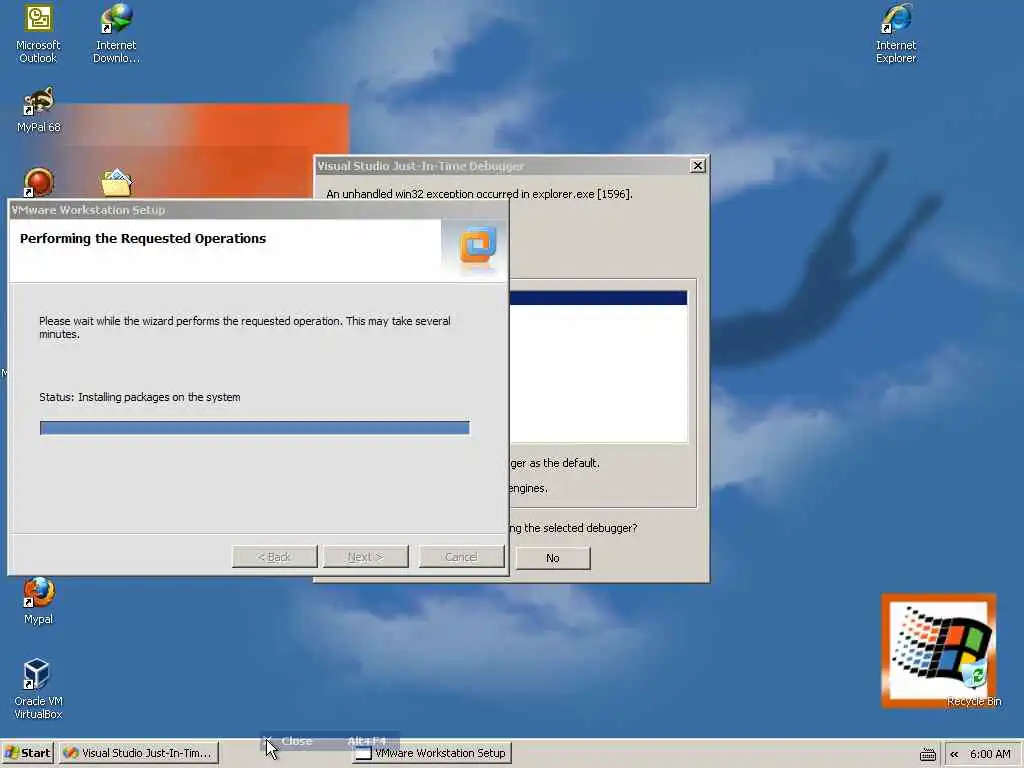Click the Cancel button in VMware Setup
The width and height of the screenshot is (1024, 768).
click(x=461, y=557)
